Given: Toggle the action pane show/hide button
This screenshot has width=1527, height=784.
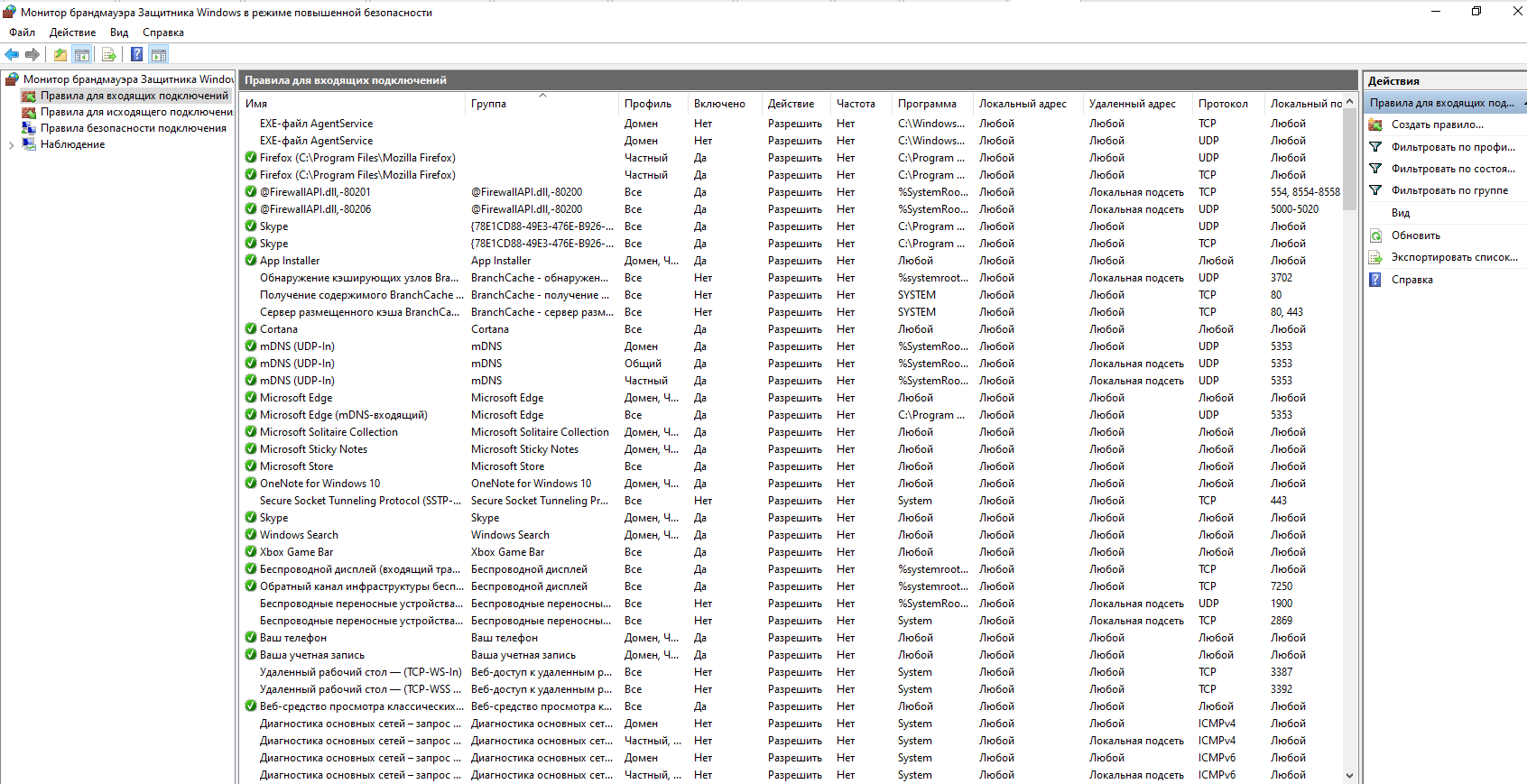Looking at the screenshot, I should point(159,55).
